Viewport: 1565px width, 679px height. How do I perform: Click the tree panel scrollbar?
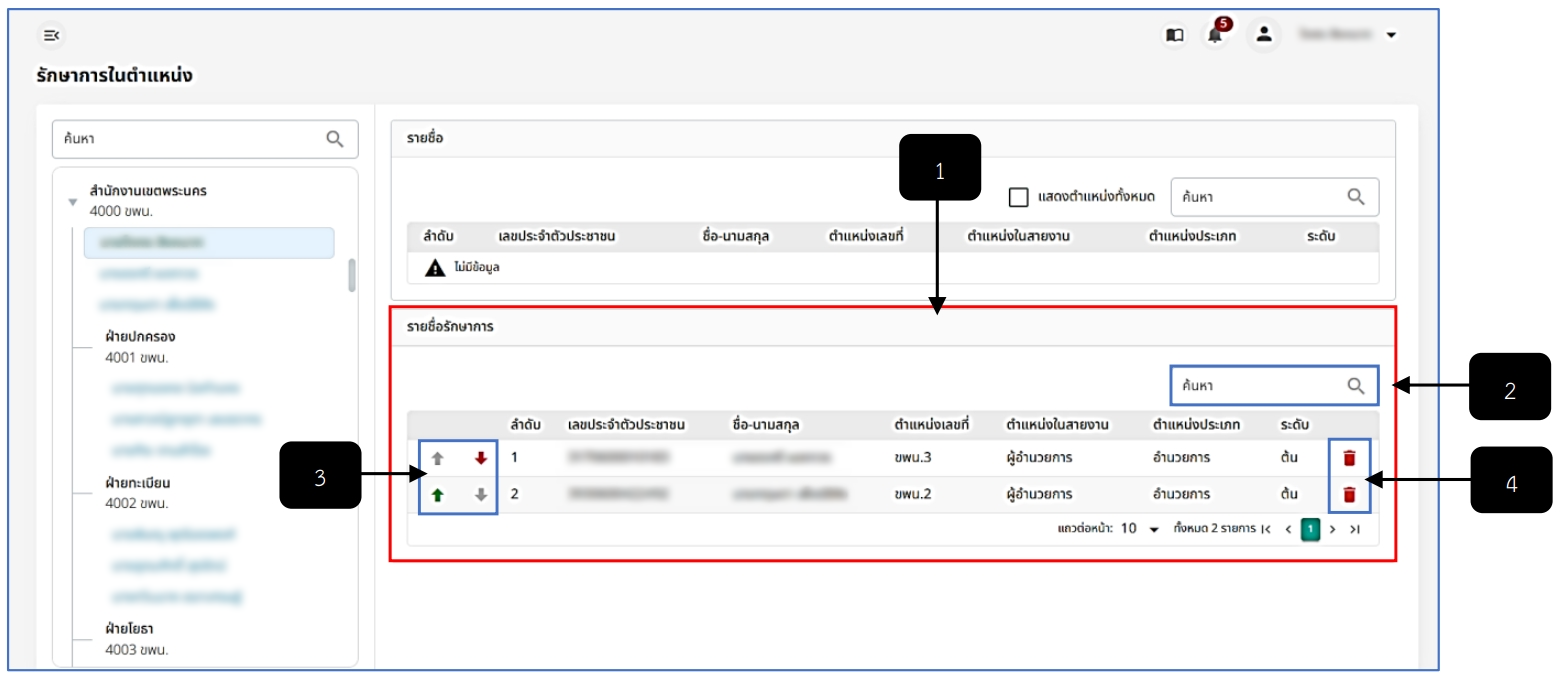coord(352,274)
